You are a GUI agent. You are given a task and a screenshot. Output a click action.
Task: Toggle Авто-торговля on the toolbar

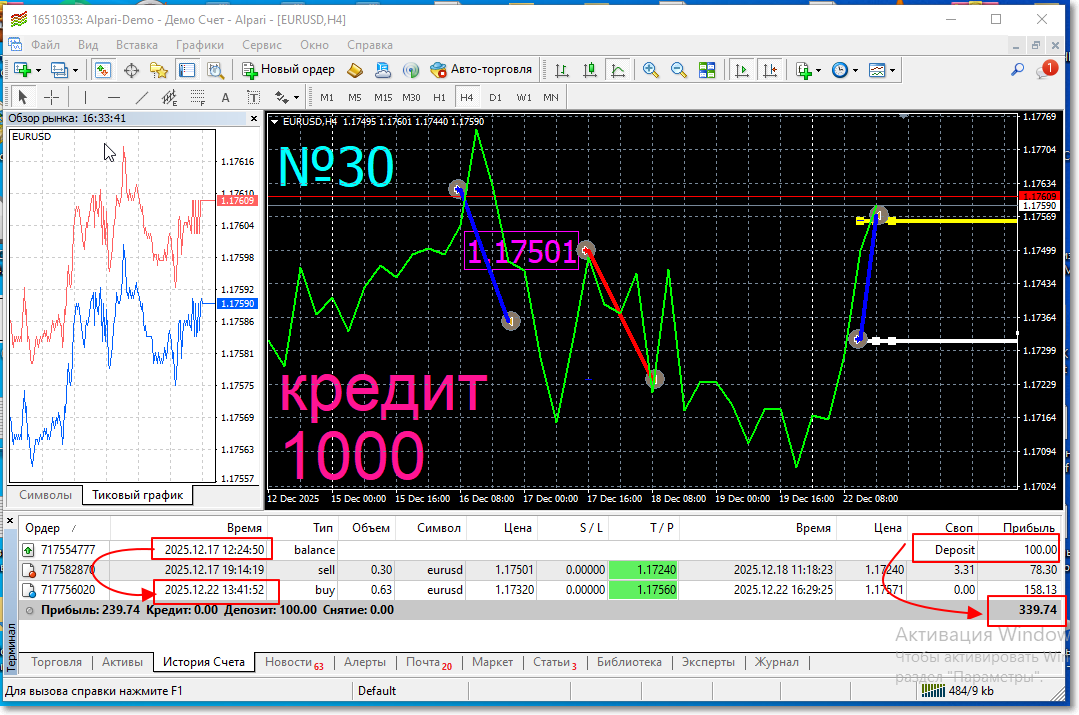(481, 70)
